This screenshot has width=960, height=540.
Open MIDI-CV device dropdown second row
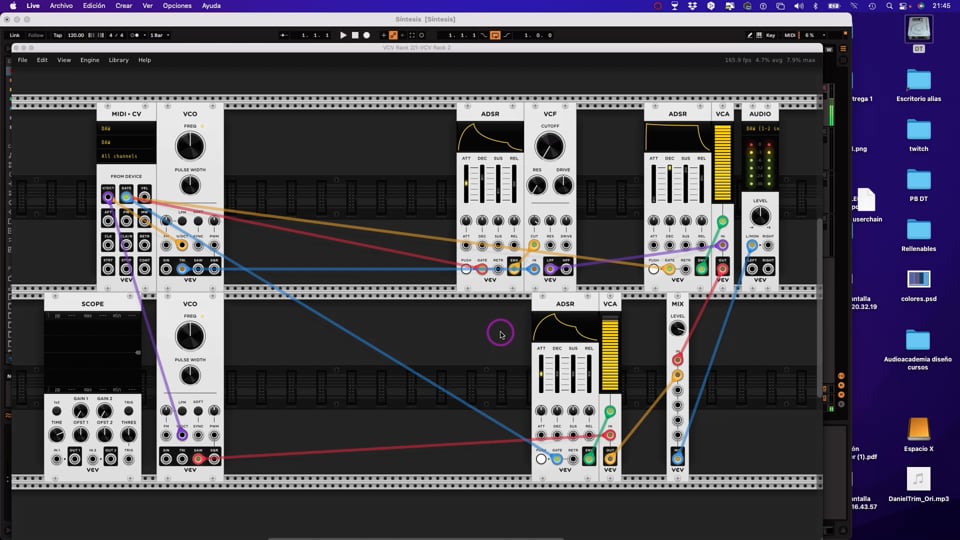pyautogui.click(x=126, y=142)
